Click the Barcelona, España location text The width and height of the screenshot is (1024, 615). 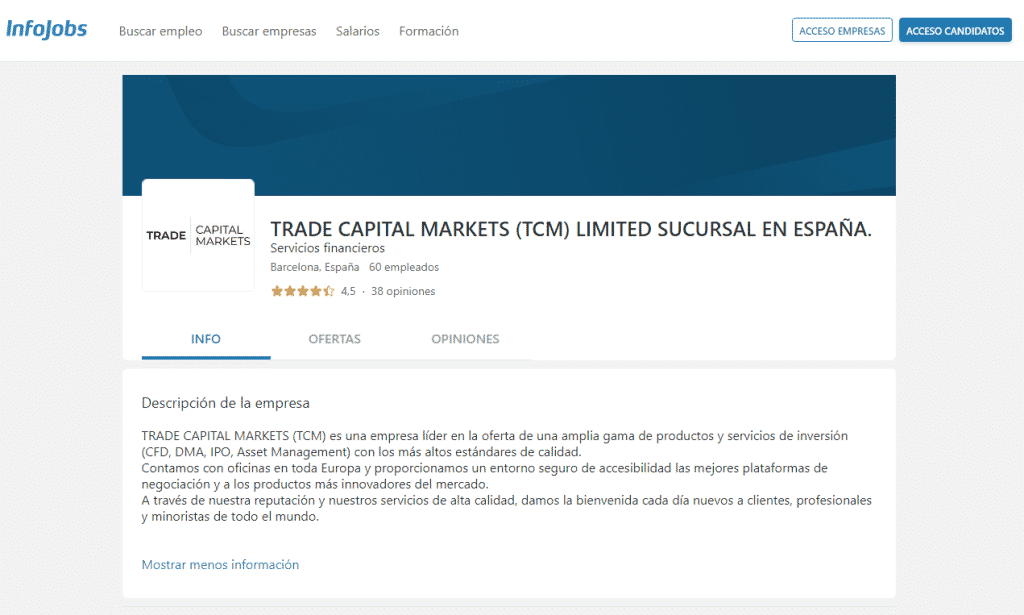pyautogui.click(x=315, y=267)
